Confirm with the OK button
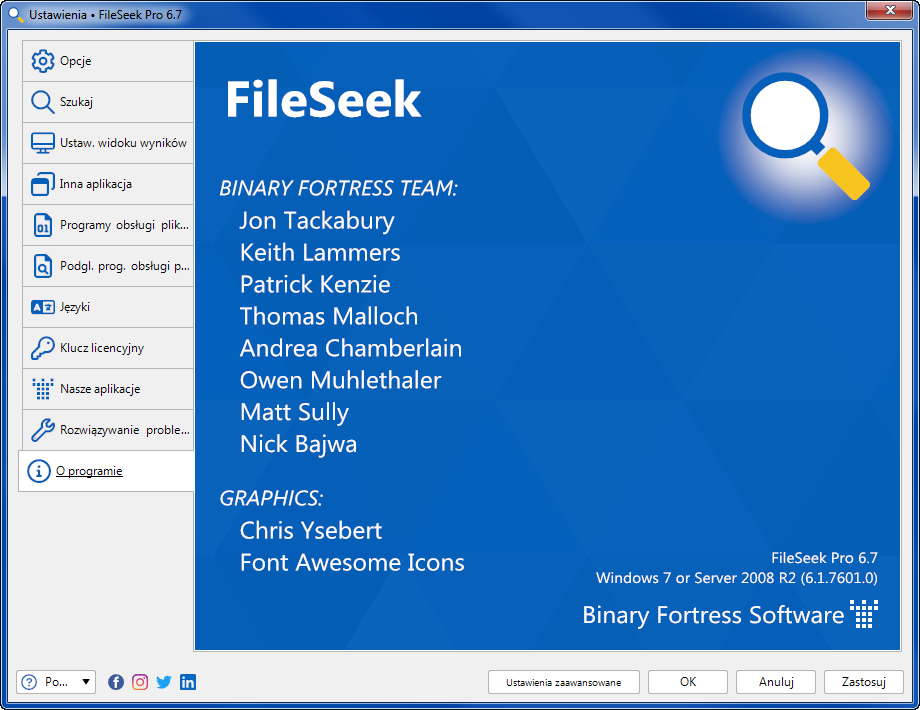Screen dimensions: 920x710 tap(688, 682)
